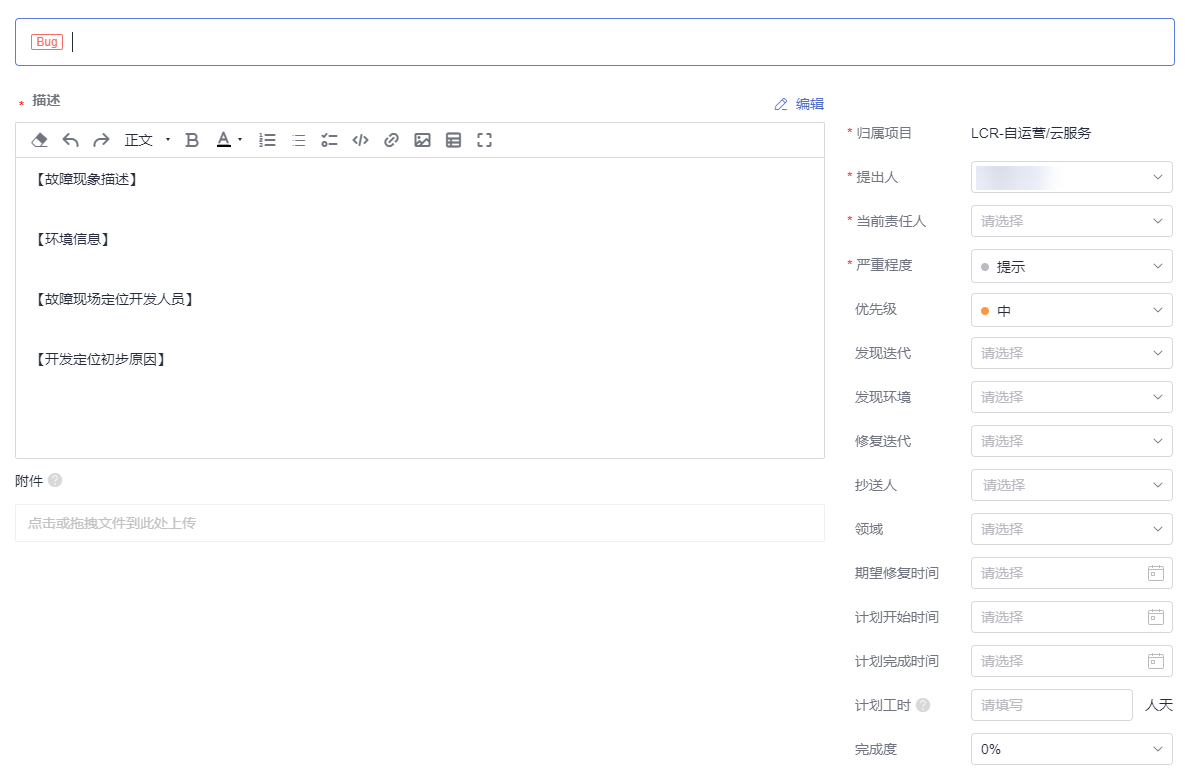Insert a hyperlink in the description
The height and width of the screenshot is (773, 1185).
pyautogui.click(x=392, y=140)
